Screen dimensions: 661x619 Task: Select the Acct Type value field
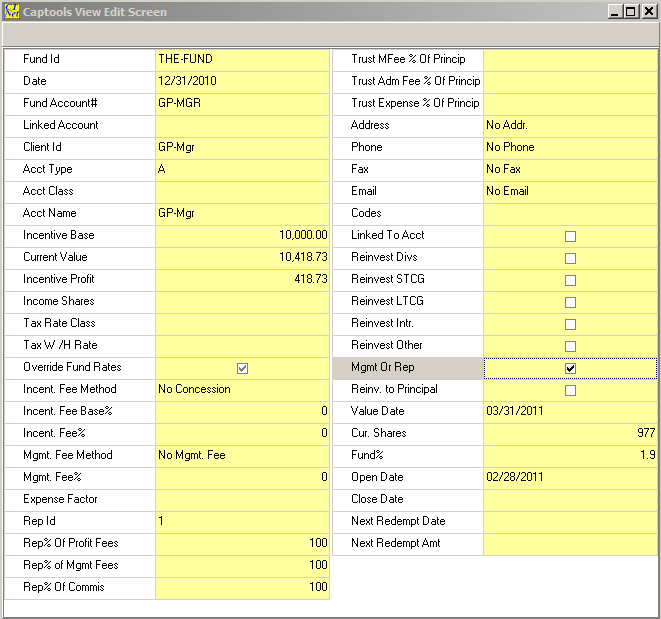[x=242, y=169]
